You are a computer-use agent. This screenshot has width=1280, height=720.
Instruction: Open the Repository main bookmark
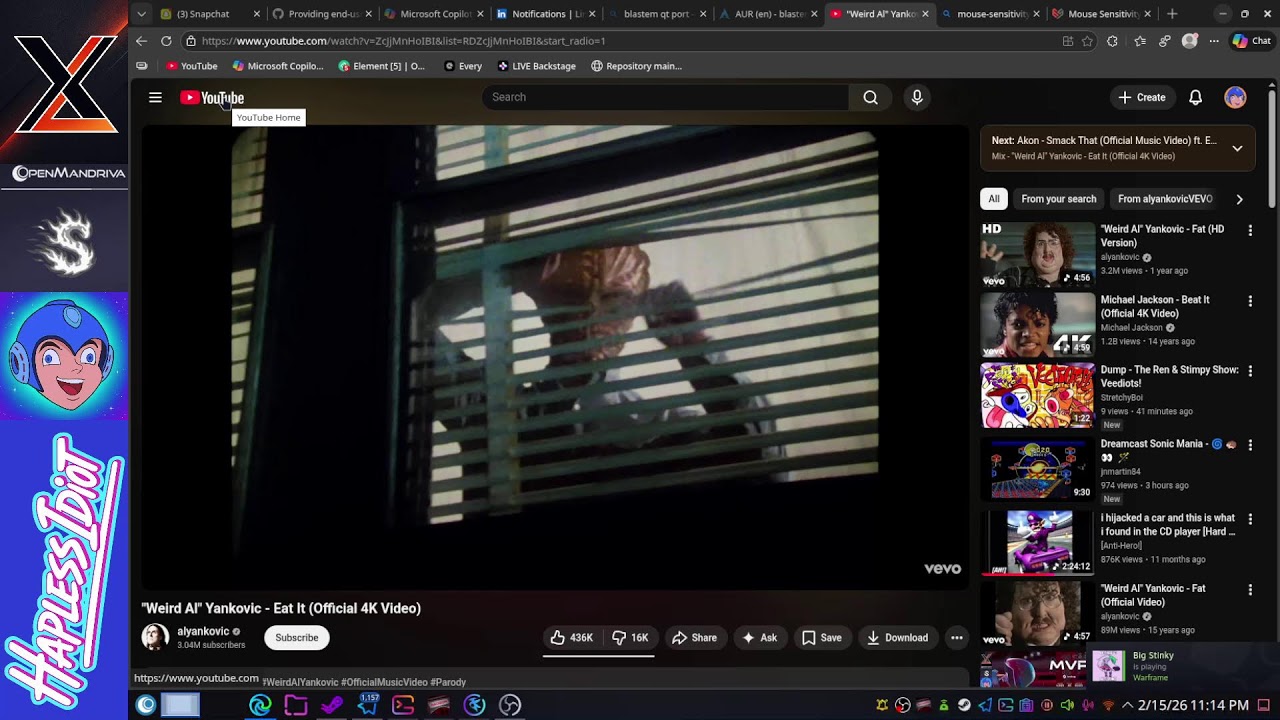point(636,66)
